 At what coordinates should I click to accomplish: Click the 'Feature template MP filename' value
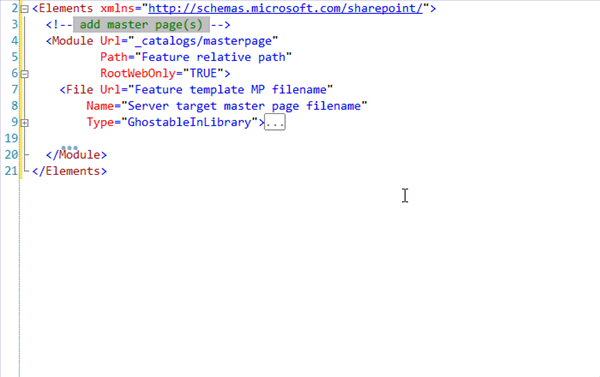(230, 90)
